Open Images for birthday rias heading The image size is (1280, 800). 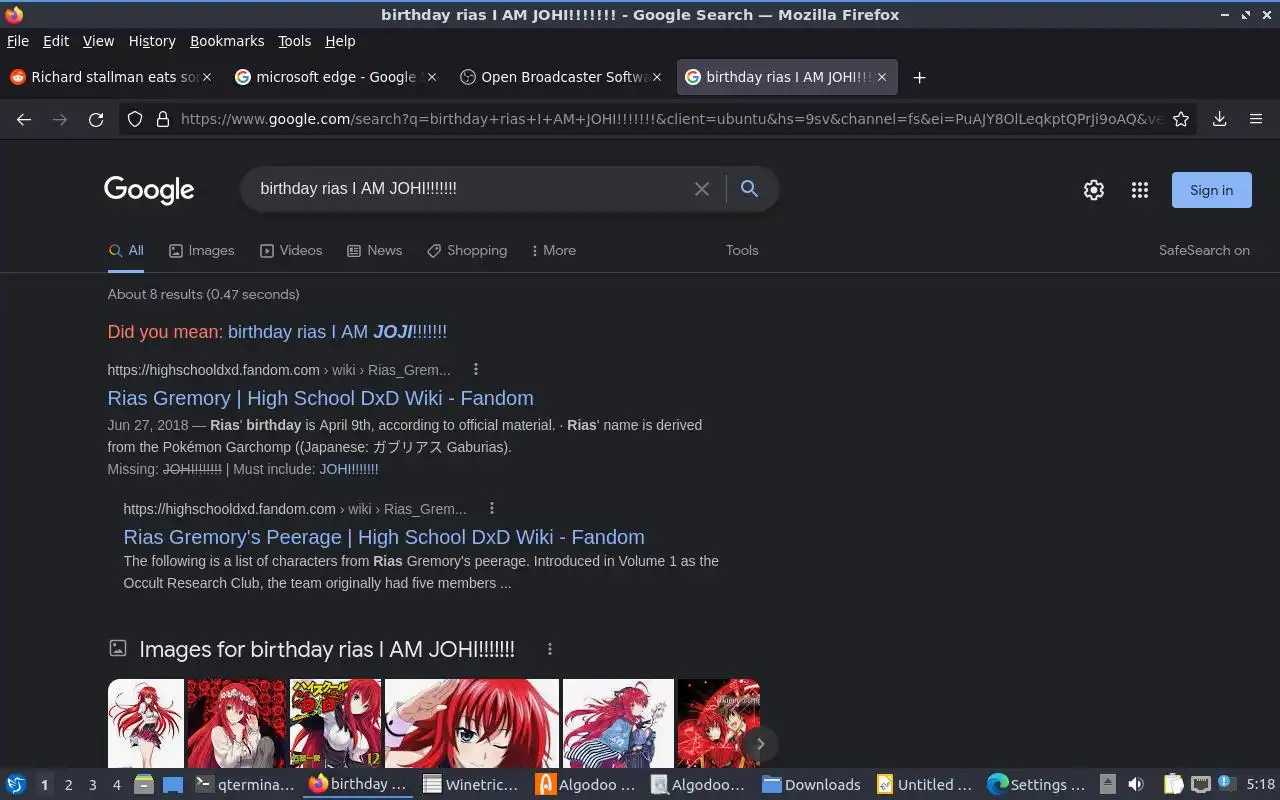coord(327,649)
